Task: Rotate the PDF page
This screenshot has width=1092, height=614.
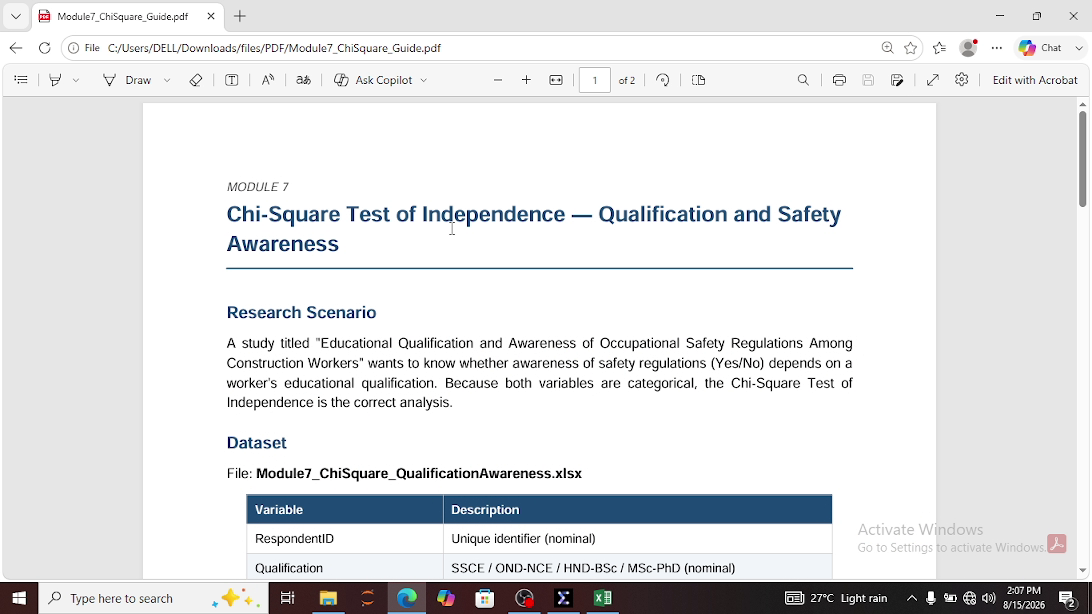Action: coord(663,80)
